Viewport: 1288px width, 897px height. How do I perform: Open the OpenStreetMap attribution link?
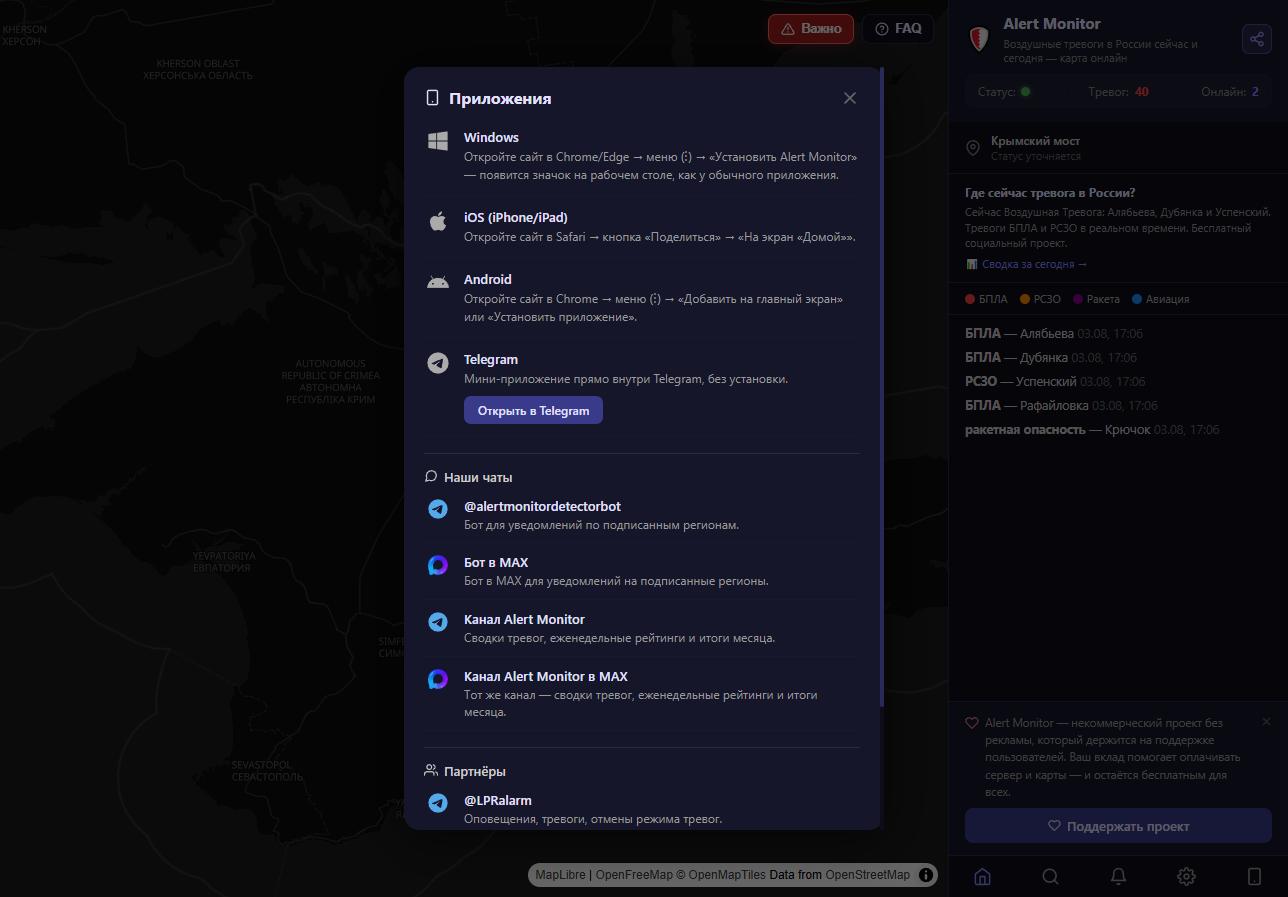point(868,875)
